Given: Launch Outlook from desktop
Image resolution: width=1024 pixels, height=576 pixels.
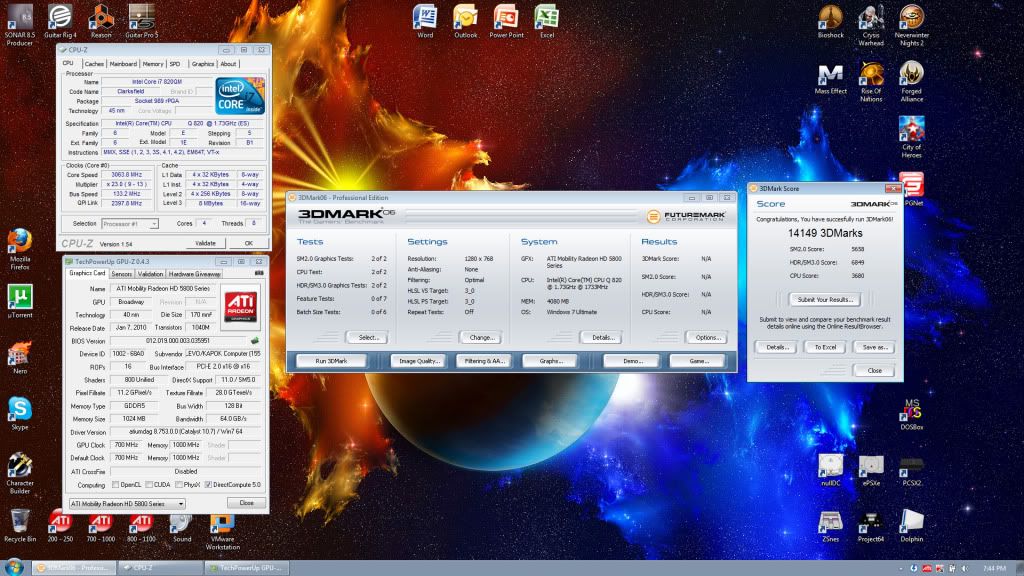Looking at the screenshot, I should pos(466,21).
